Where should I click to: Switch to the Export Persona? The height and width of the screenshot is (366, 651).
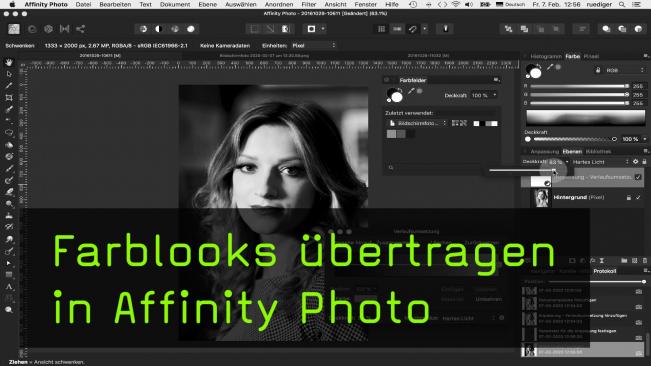coord(81,29)
